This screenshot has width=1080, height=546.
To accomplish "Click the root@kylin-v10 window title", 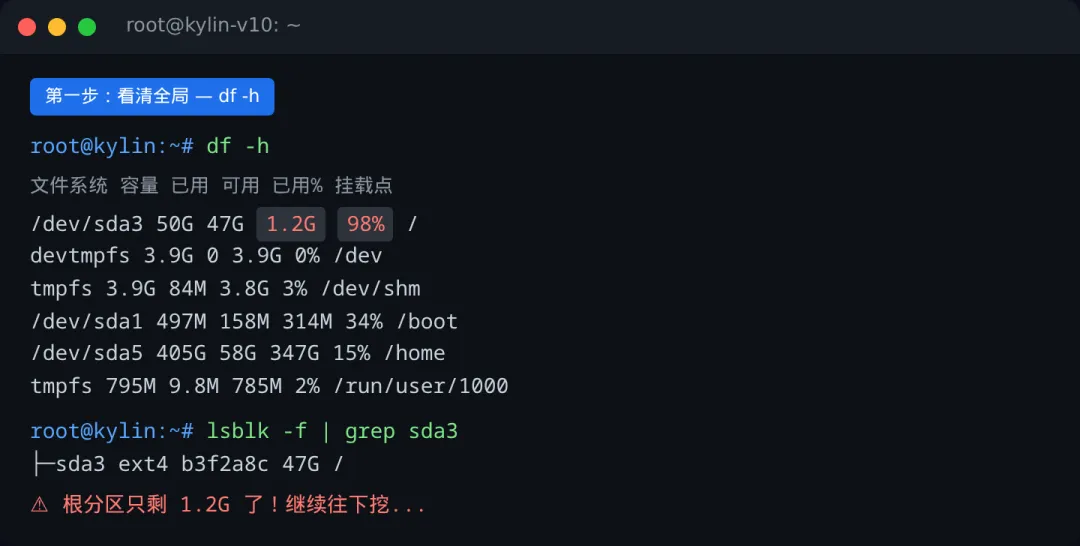I will [x=213, y=26].
